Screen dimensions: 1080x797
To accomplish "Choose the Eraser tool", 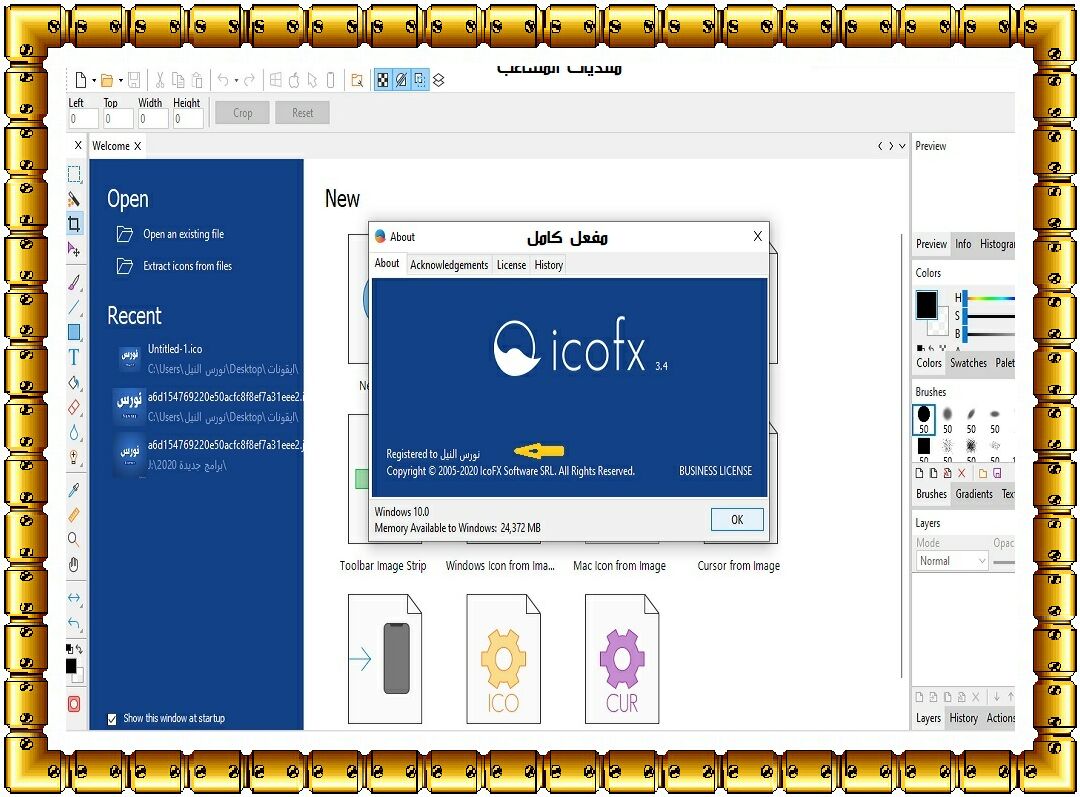I will (x=74, y=408).
